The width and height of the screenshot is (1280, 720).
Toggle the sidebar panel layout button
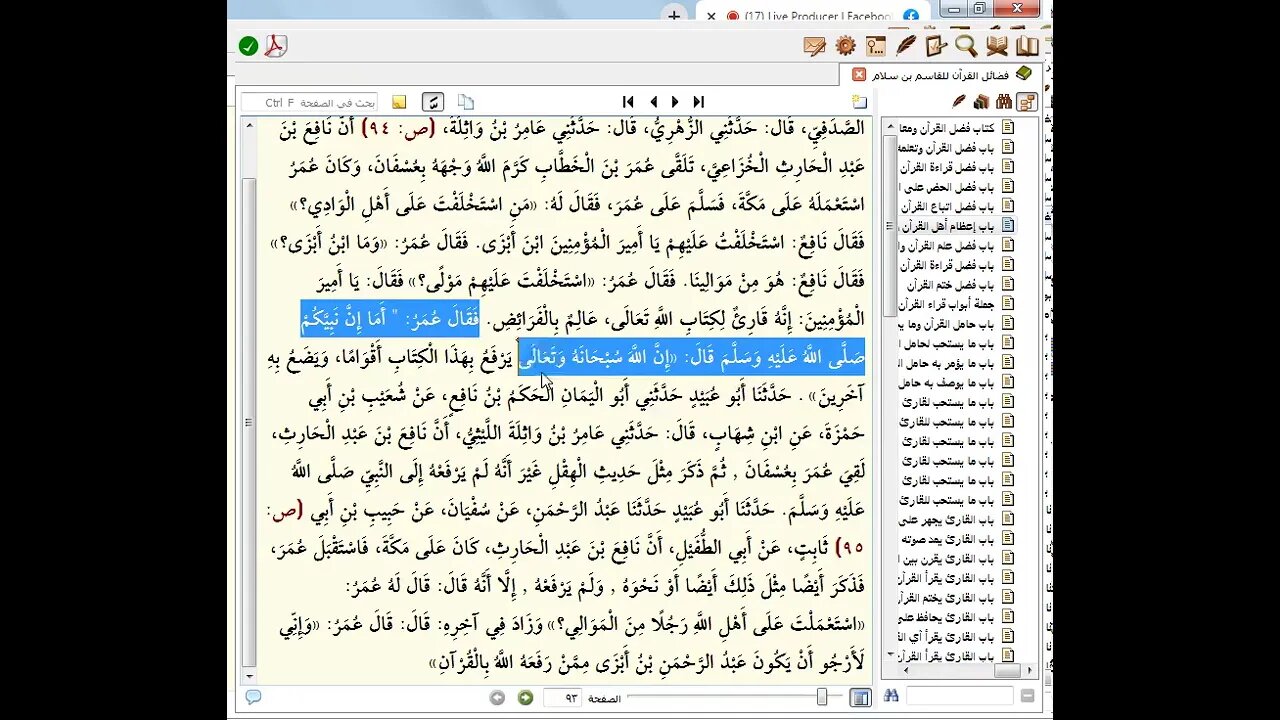click(860, 697)
